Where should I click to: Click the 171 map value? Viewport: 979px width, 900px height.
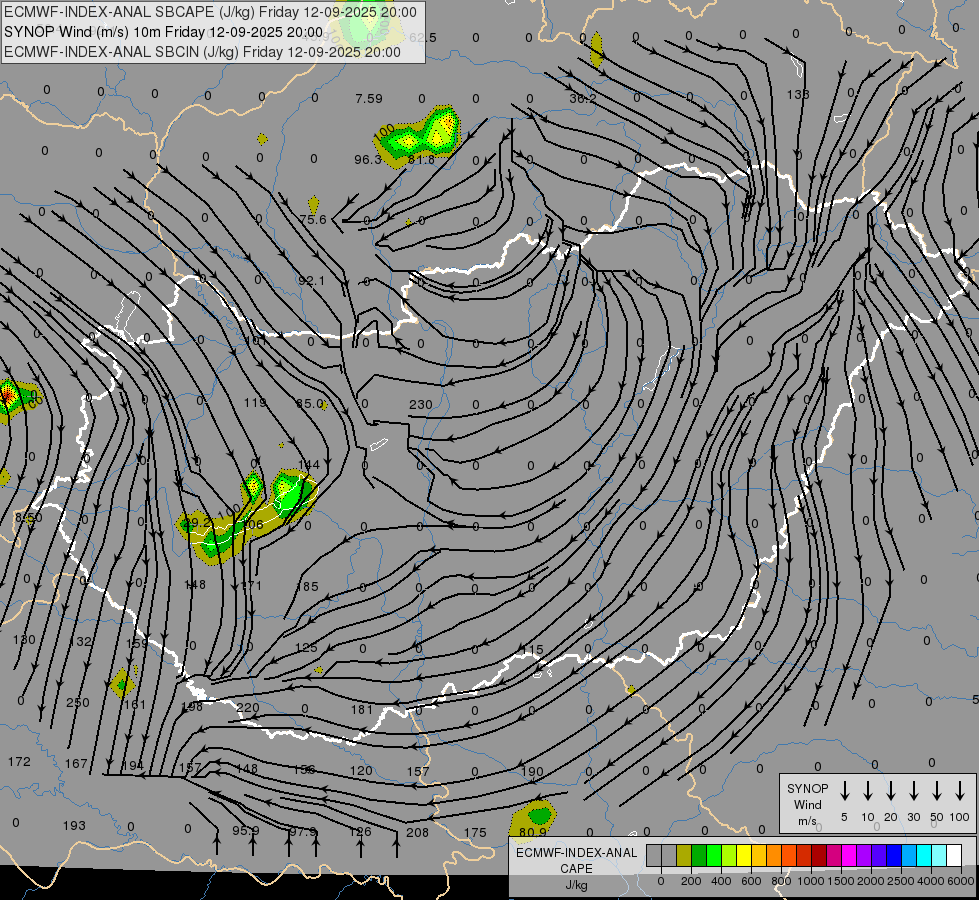(x=251, y=586)
